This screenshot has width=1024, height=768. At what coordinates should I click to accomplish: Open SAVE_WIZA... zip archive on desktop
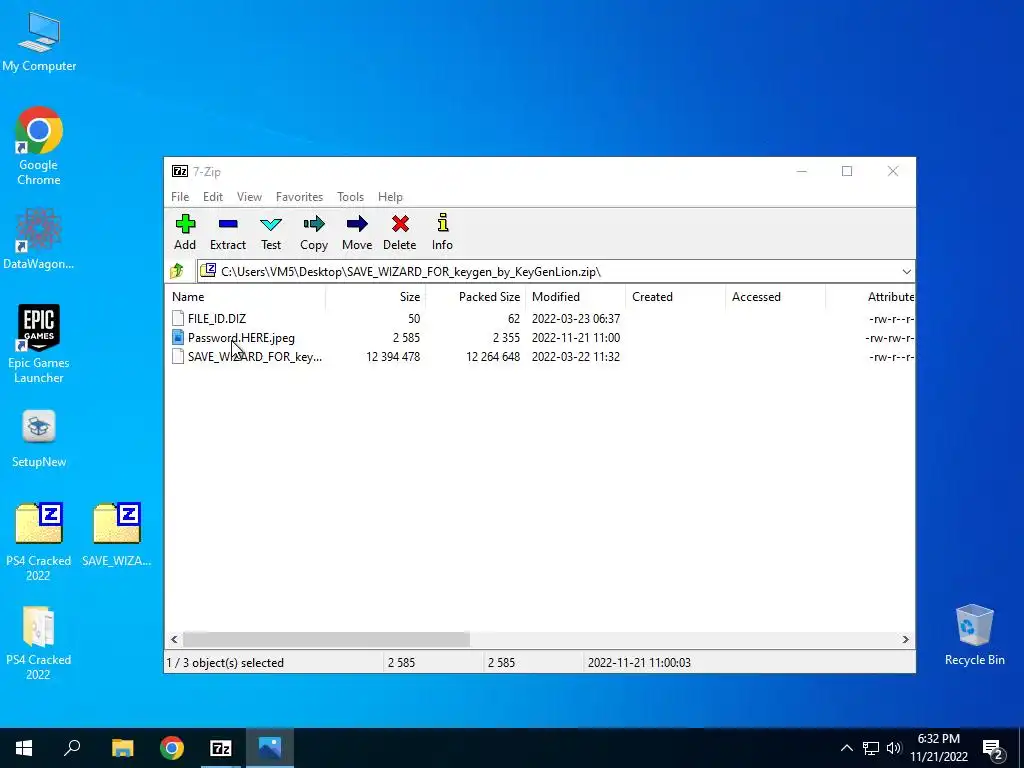pos(117,534)
